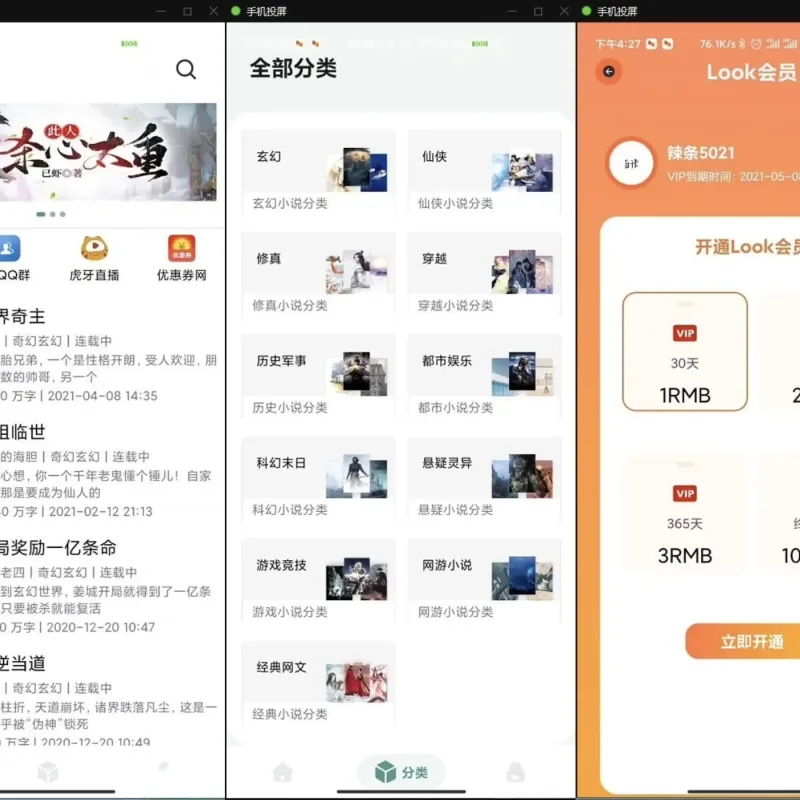Open novel titled 局奖励一亿条命

(x=58, y=548)
